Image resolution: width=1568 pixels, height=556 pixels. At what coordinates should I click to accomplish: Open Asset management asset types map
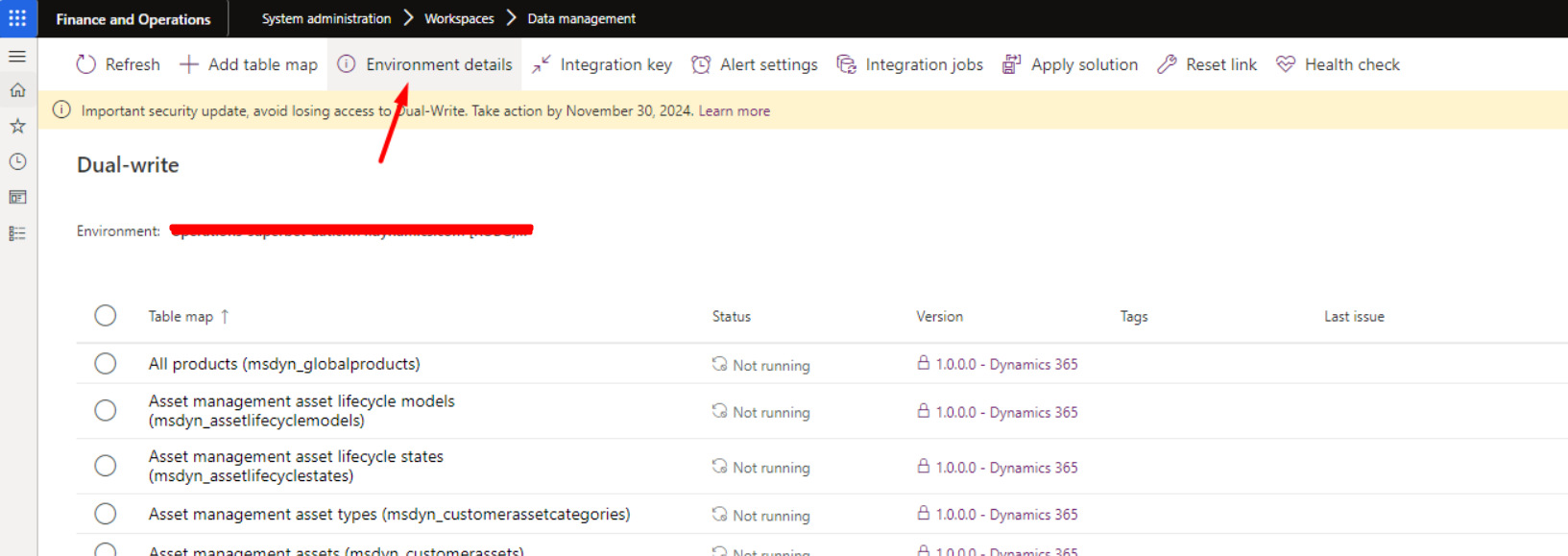389,514
